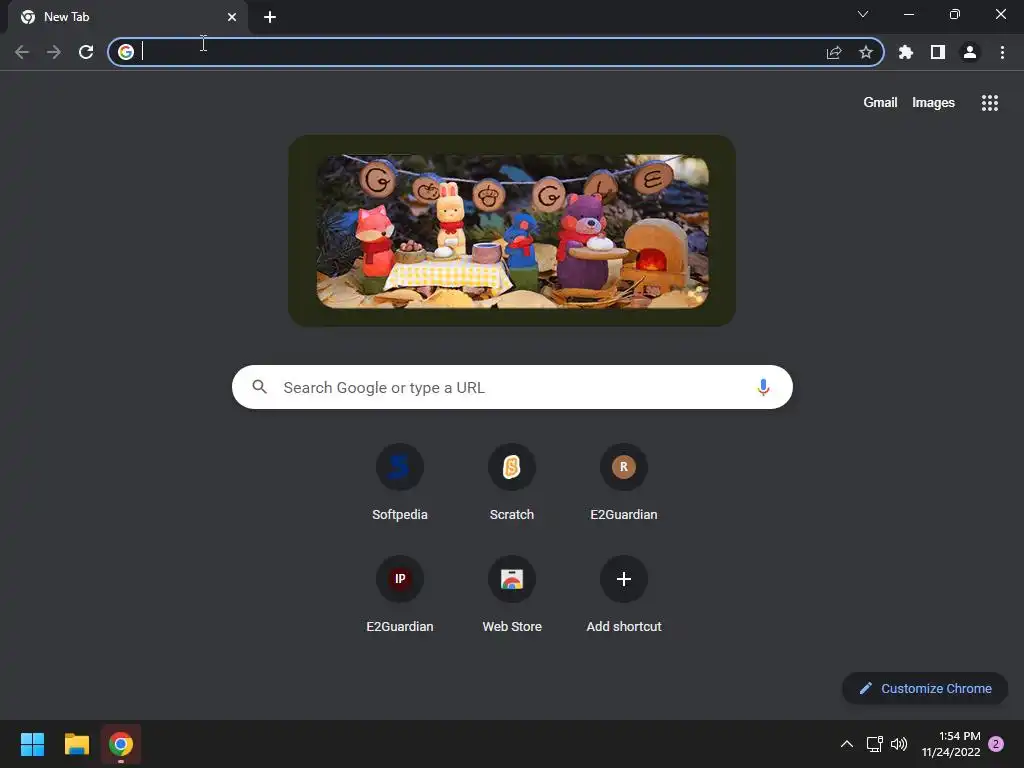The height and width of the screenshot is (768, 1024).
Task: Click the Customize Chrome button
Action: pos(925,688)
